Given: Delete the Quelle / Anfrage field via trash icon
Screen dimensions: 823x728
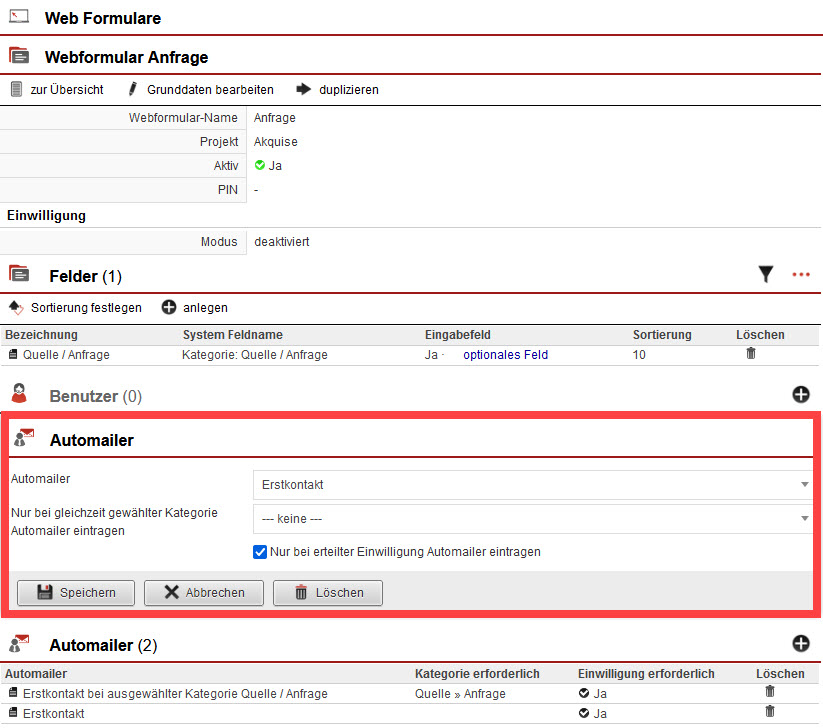Looking at the screenshot, I should pos(751,353).
